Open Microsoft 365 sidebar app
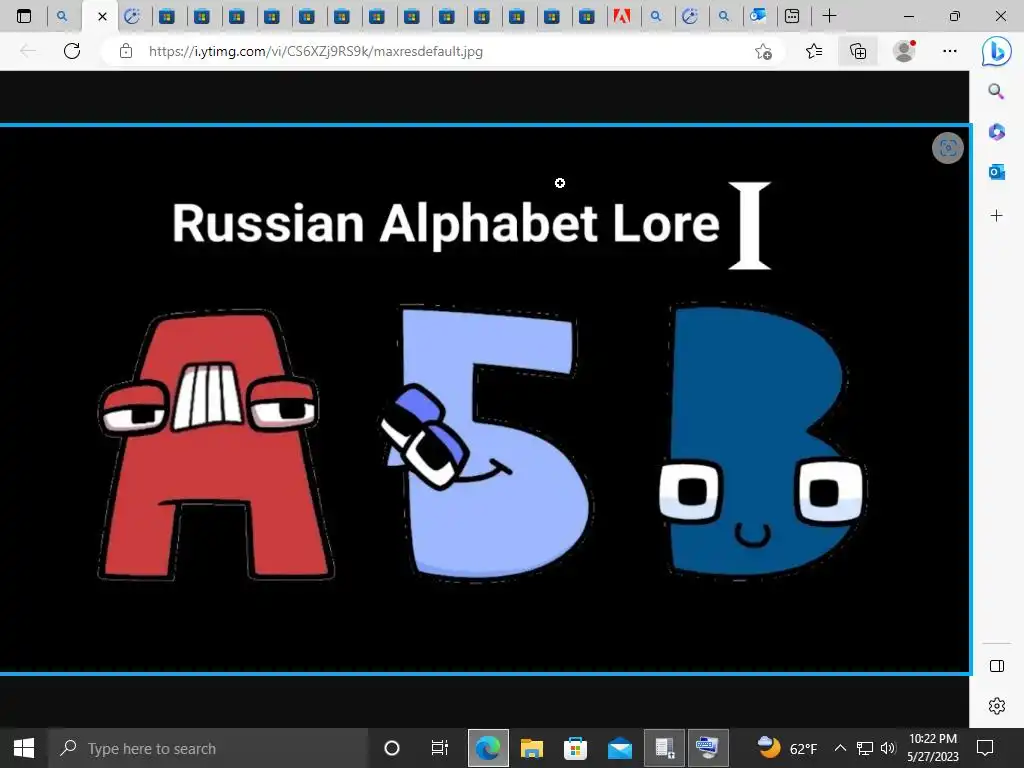 point(997,132)
